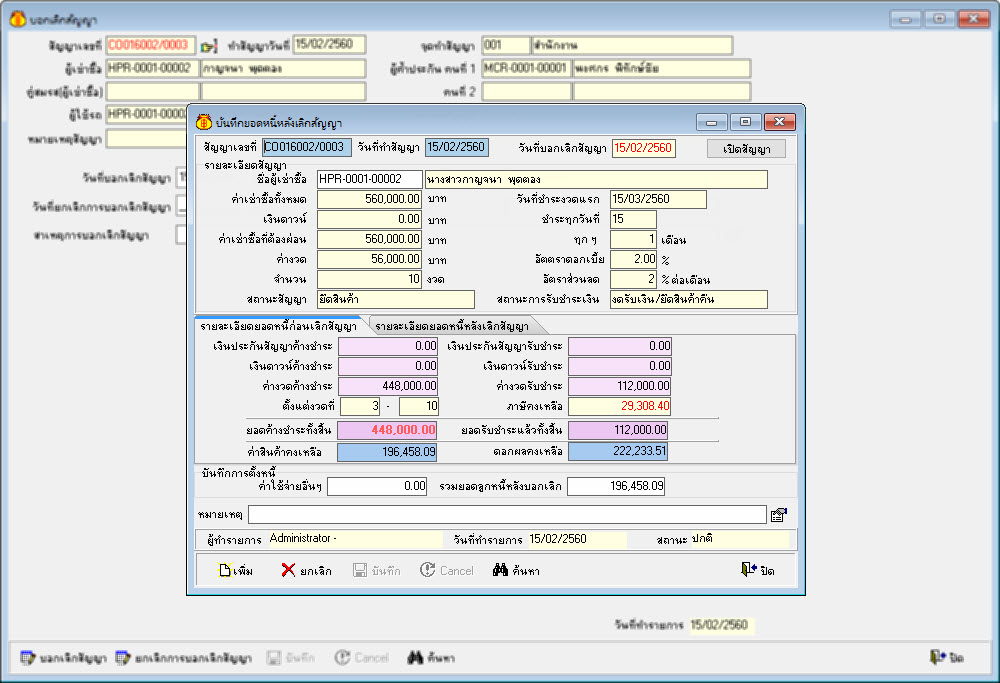This screenshot has width=1000, height=683.
Task: Click the ค่างวด field showing 56,000.00
Action: coord(370,259)
